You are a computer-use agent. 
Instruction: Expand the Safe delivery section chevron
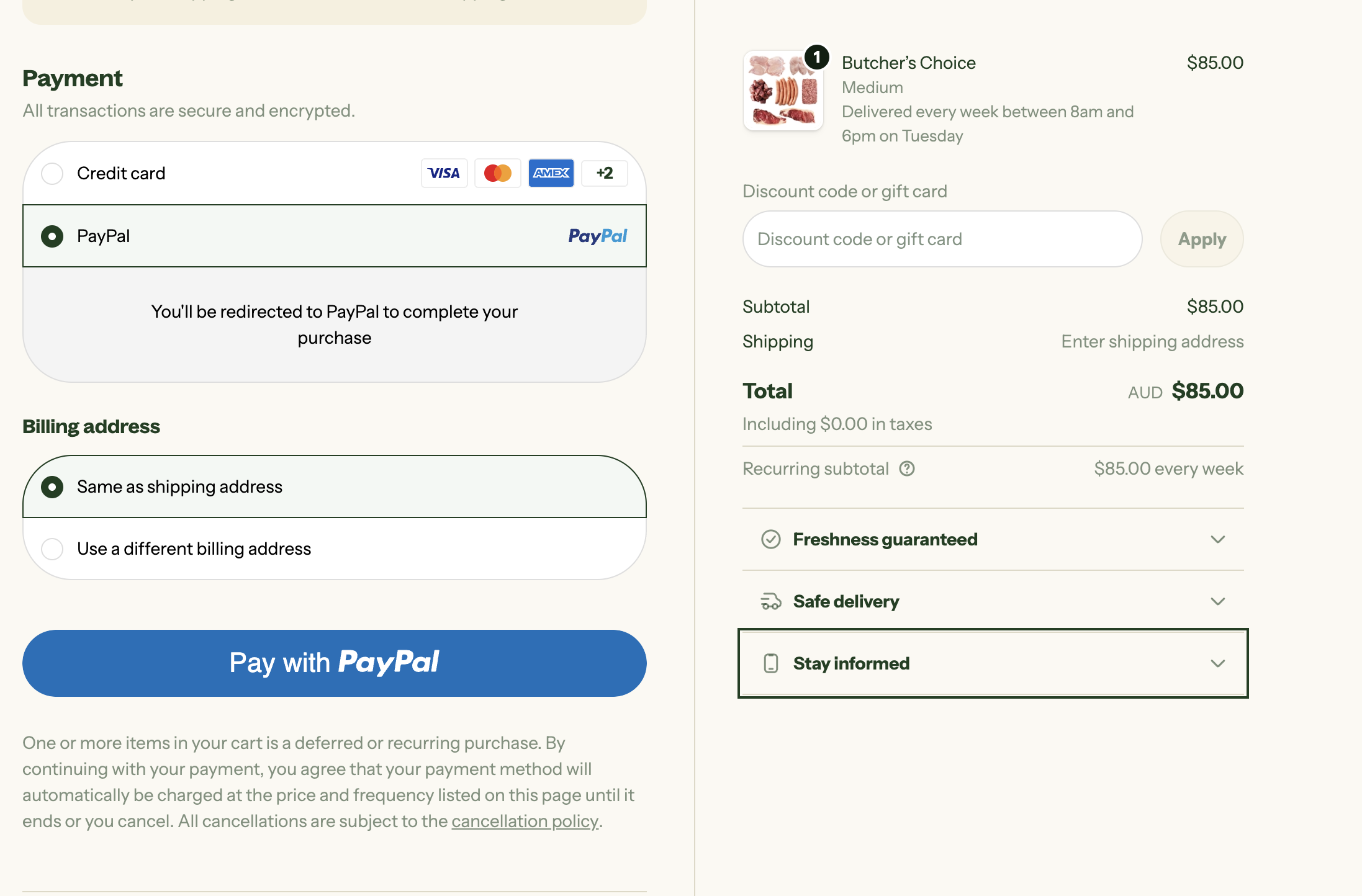pyautogui.click(x=1217, y=601)
